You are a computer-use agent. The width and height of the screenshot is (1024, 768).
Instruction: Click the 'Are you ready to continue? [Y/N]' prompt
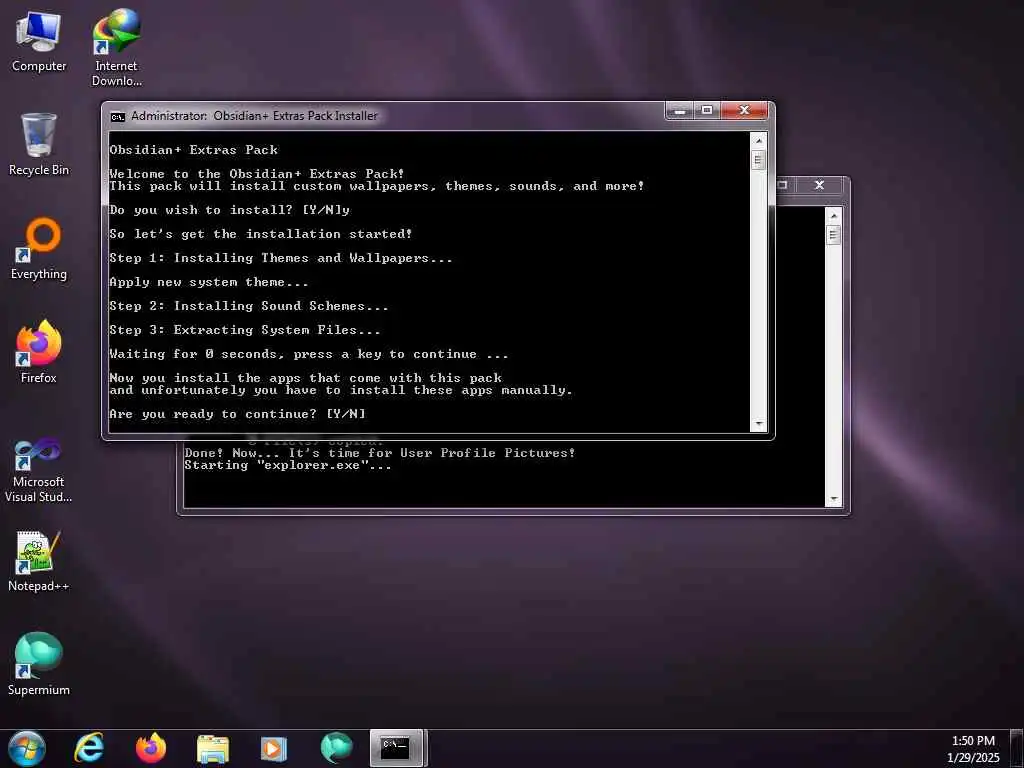[x=237, y=414]
